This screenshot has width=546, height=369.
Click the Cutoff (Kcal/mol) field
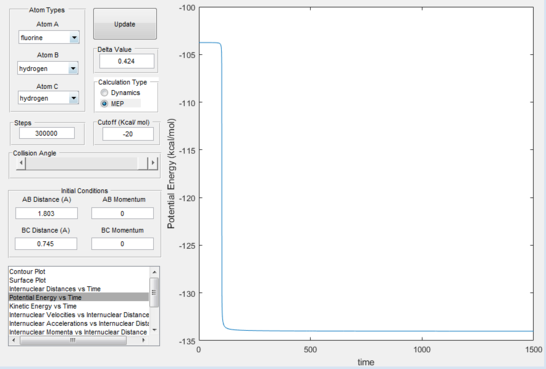128,134
